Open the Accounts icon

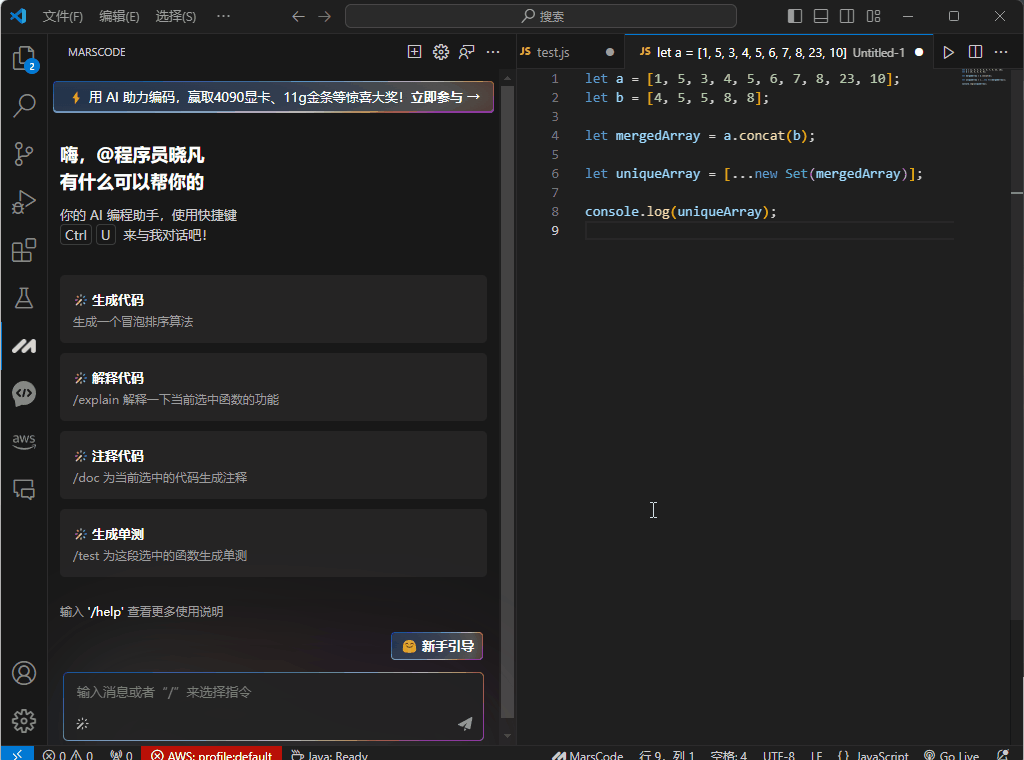(24, 673)
